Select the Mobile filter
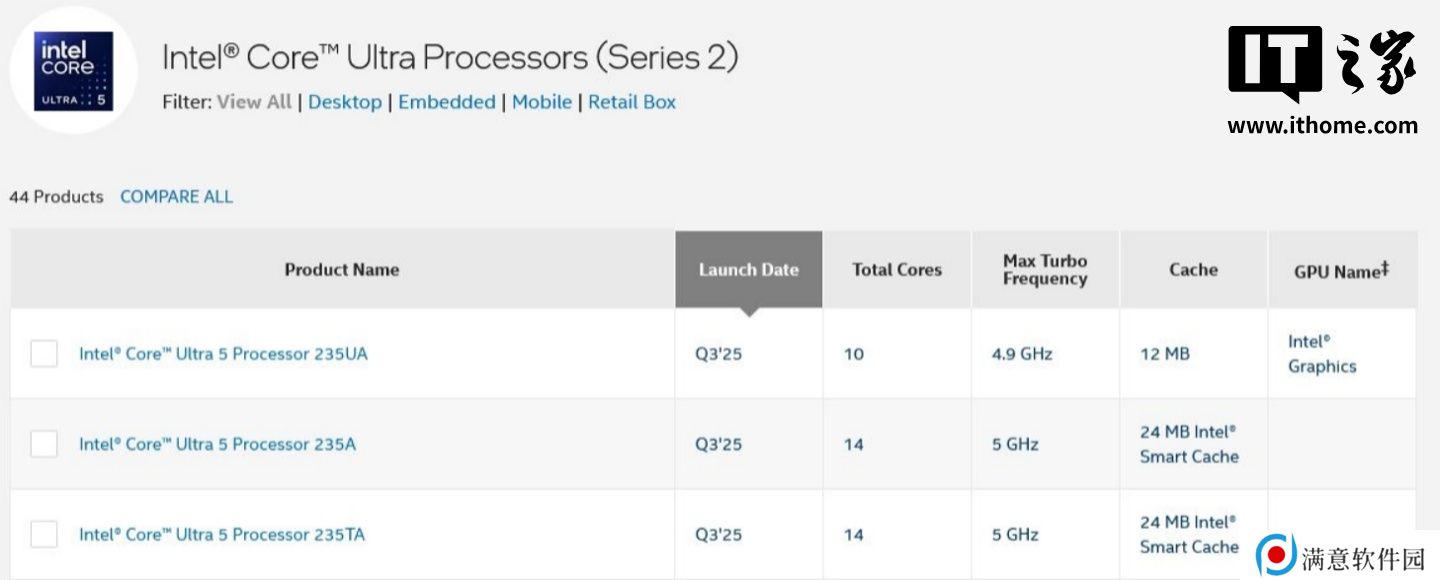The width and height of the screenshot is (1440, 580). point(541,102)
